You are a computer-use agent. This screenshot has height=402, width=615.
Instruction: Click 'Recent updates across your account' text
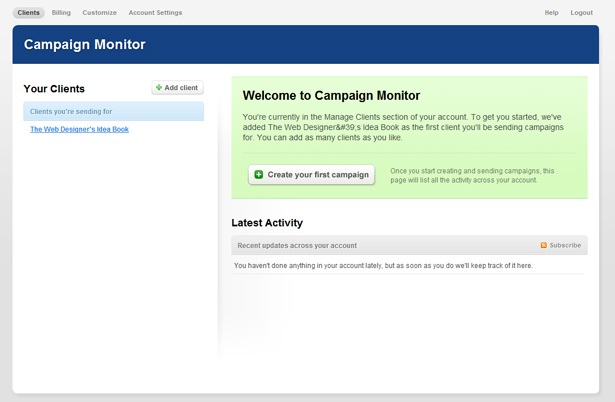297,246
